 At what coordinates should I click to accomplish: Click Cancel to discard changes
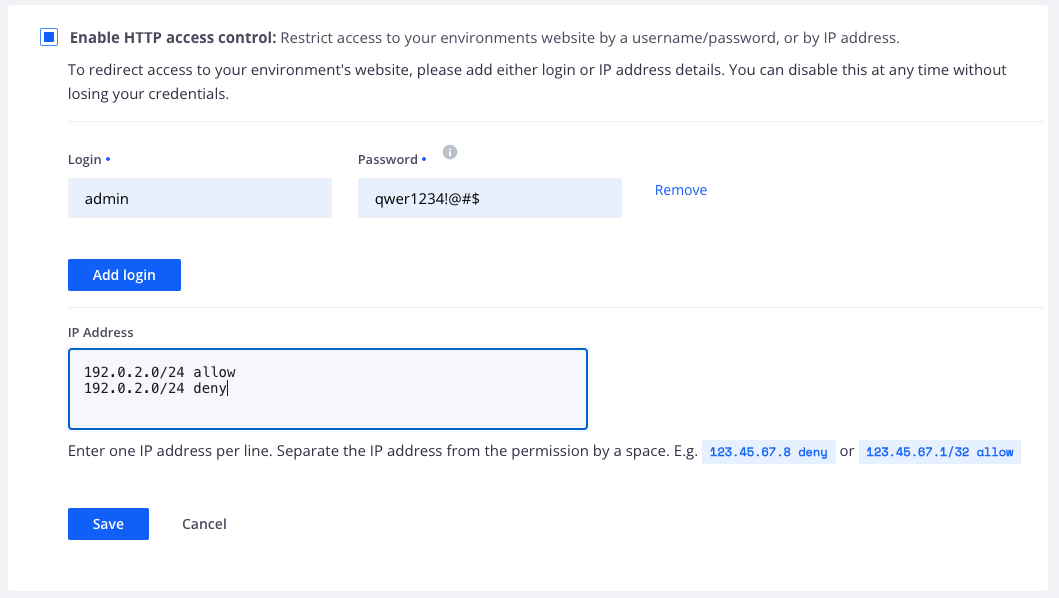(204, 523)
